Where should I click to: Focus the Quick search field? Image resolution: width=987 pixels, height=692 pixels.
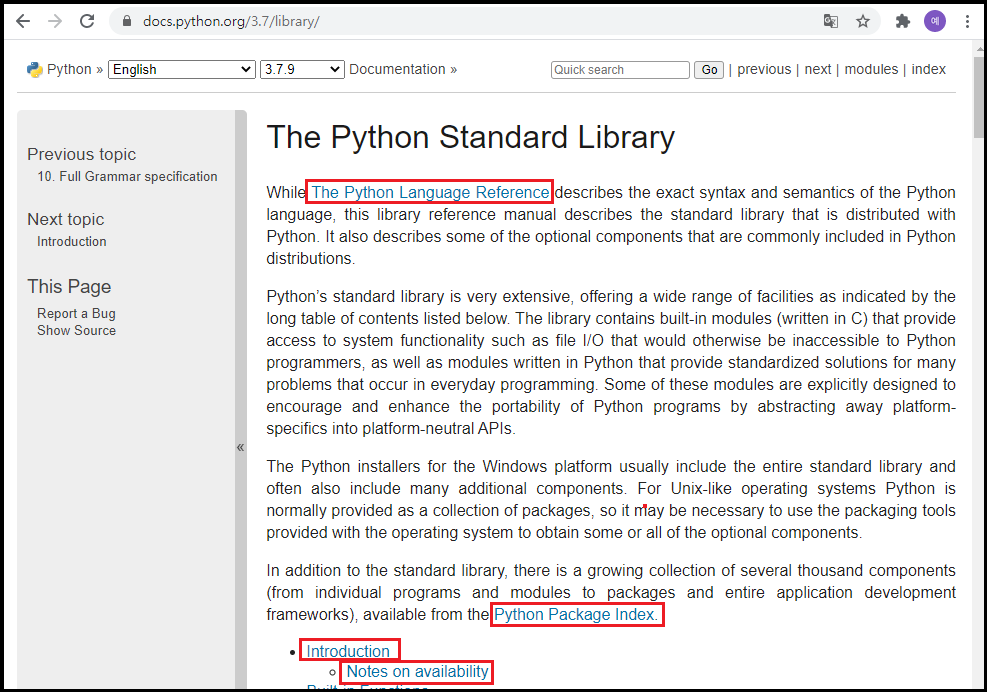(620, 70)
